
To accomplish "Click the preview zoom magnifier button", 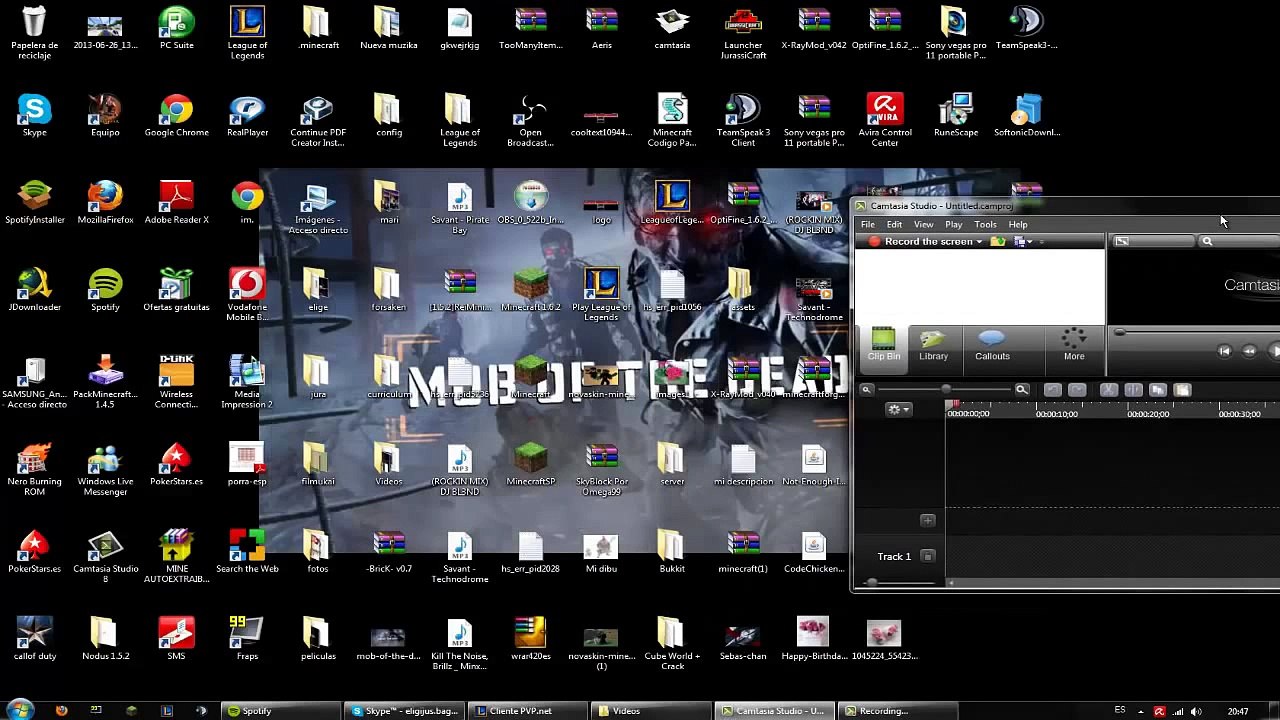I will point(1207,242).
